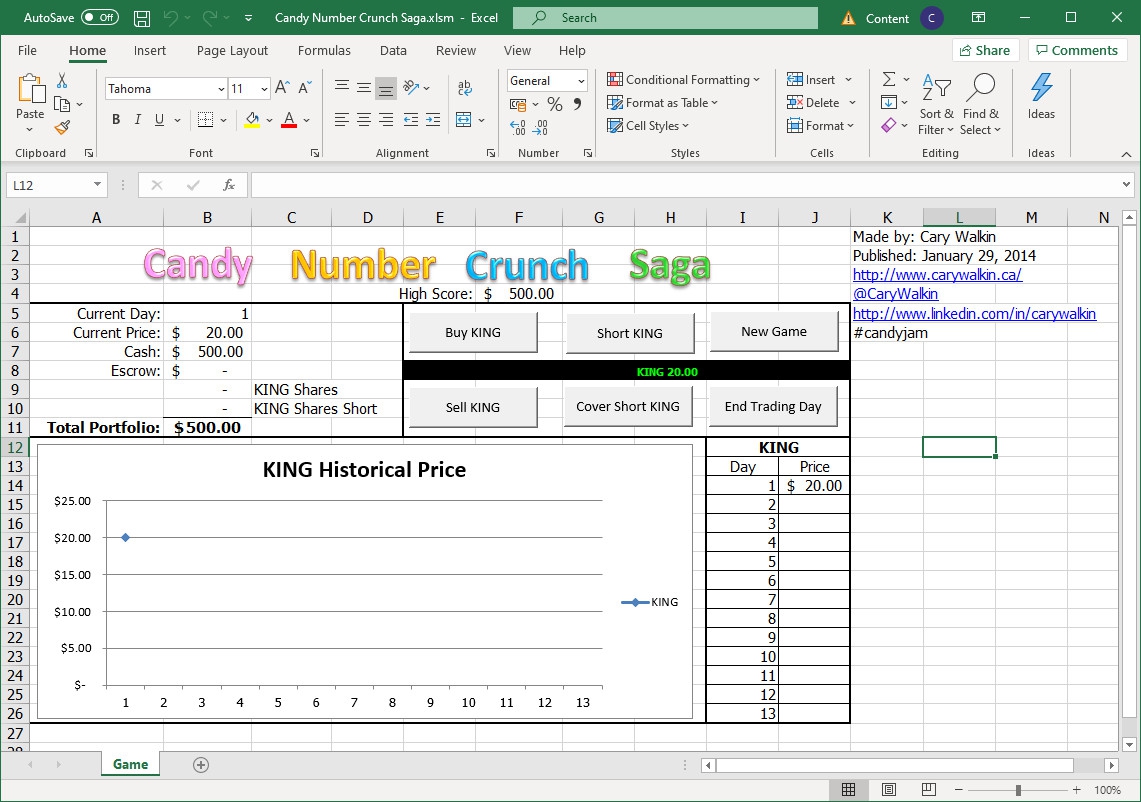
Task: Open the Formulas ribbon tab
Action: pyautogui.click(x=324, y=50)
